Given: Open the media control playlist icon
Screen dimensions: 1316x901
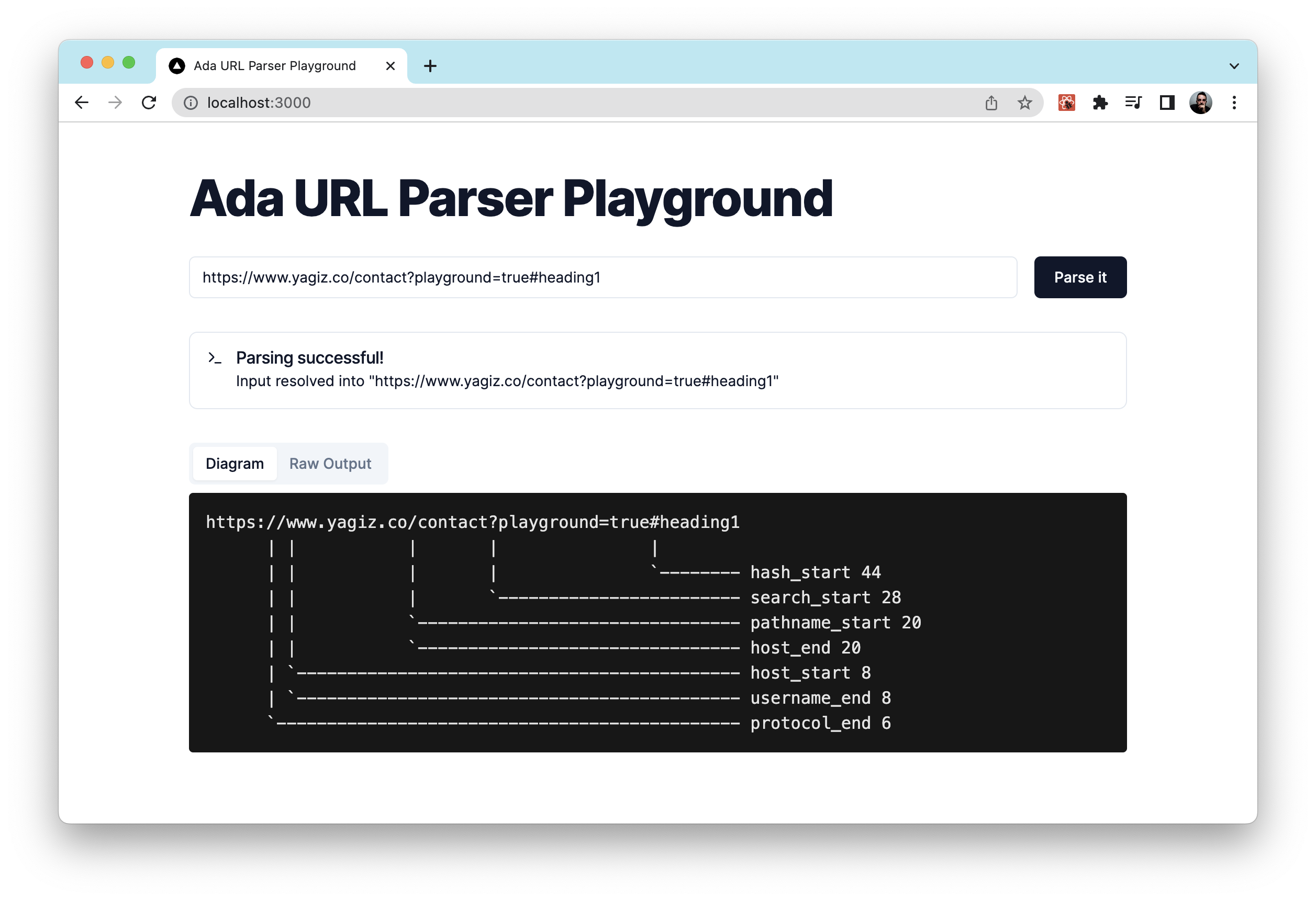Looking at the screenshot, I should click(1133, 103).
